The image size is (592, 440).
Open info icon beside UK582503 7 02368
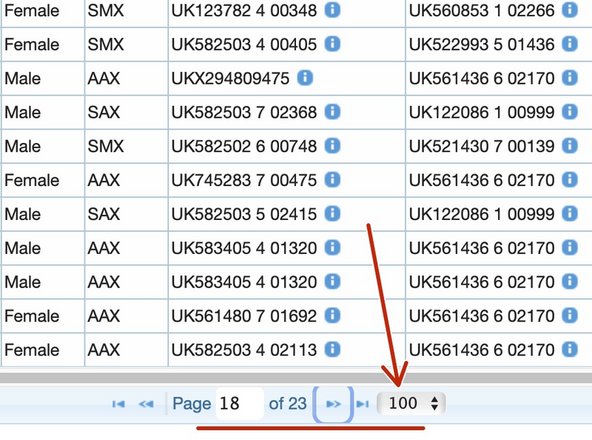click(x=333, y=112)
